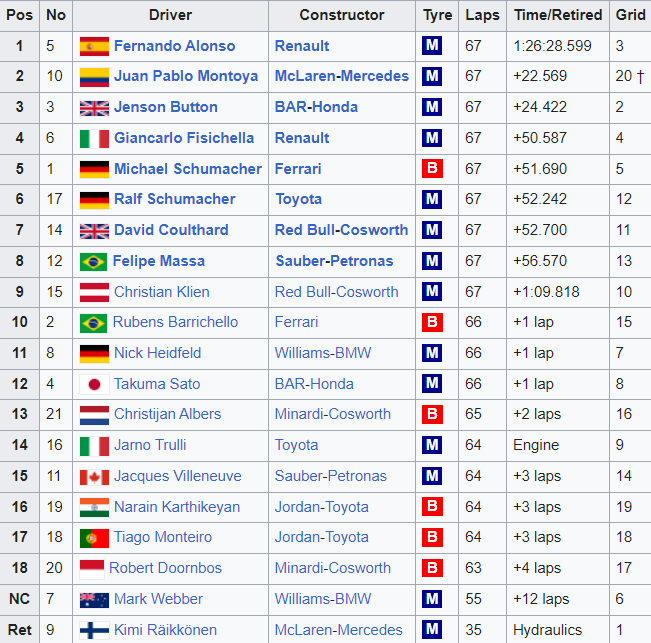This screenshot has width=651, height=643.
Task: Follow the Giancarlo Fisichella link
Action: point(184,138)
